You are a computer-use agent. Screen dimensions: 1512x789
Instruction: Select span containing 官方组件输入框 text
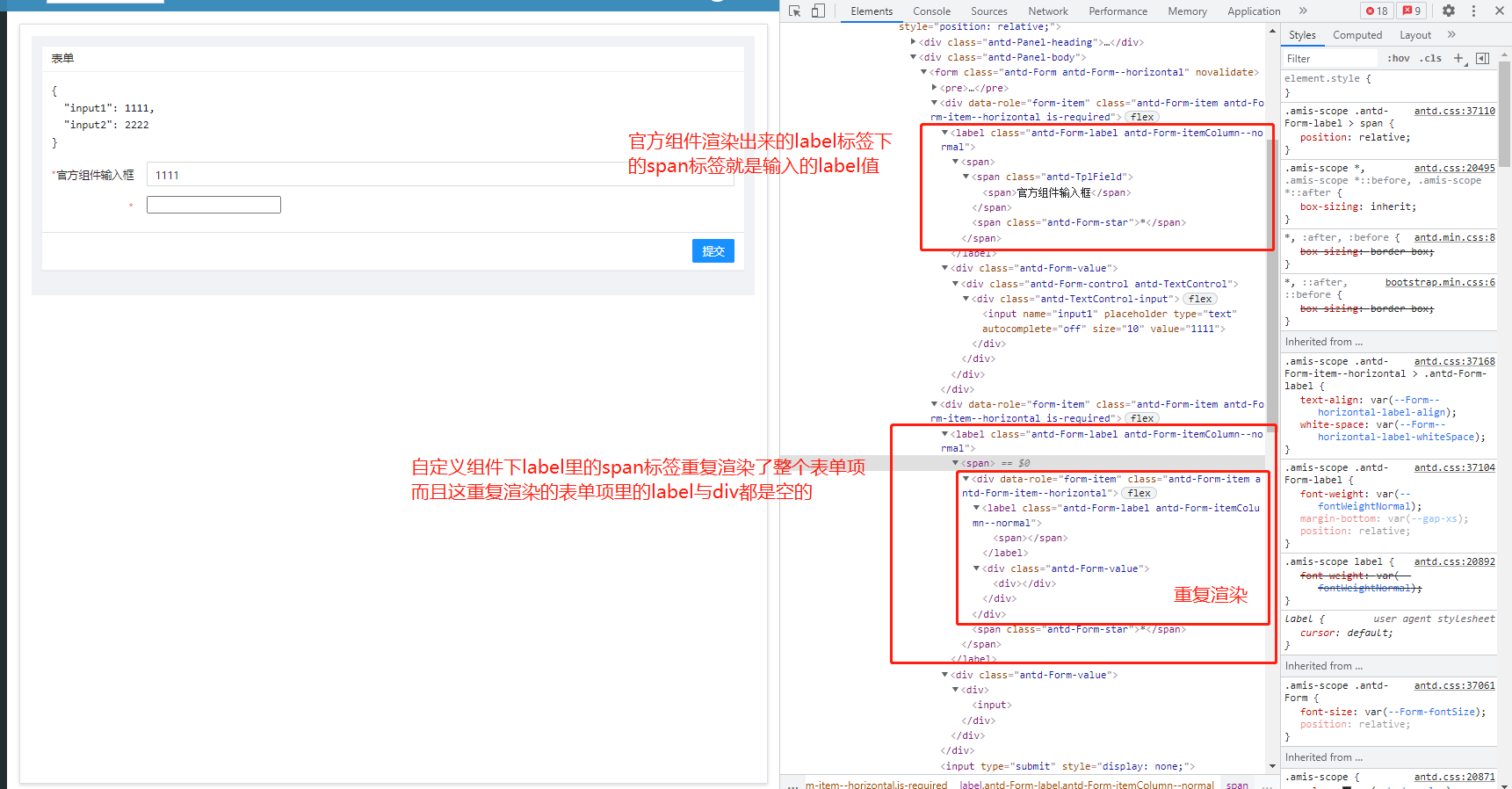tap(1056, 192)
